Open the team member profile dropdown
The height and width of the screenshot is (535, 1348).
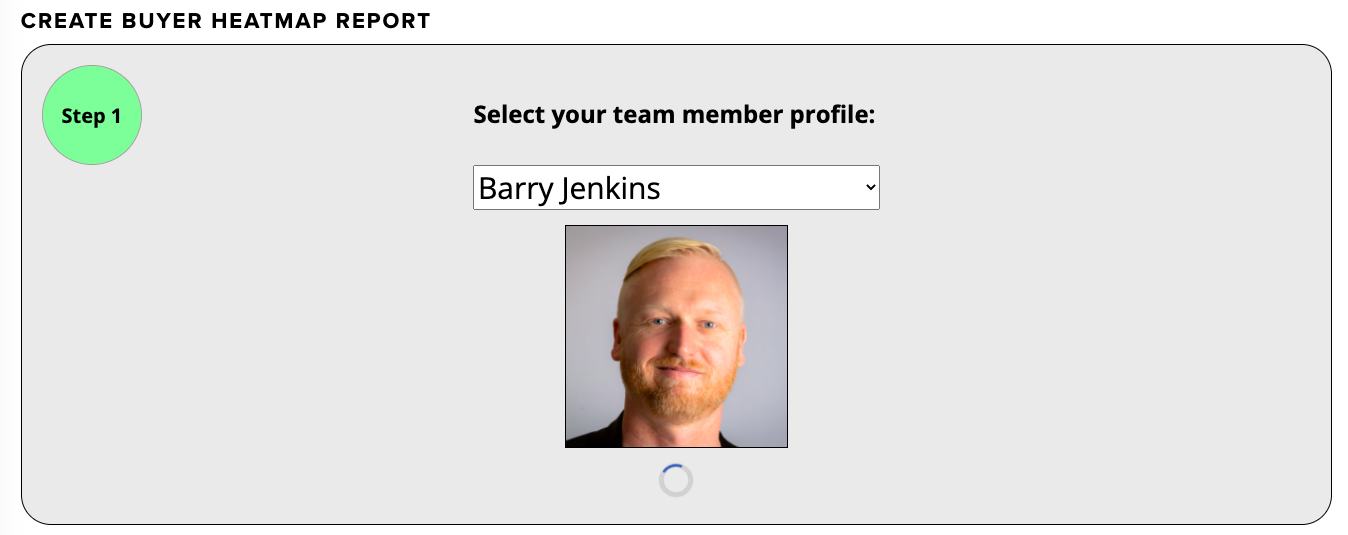676,188
